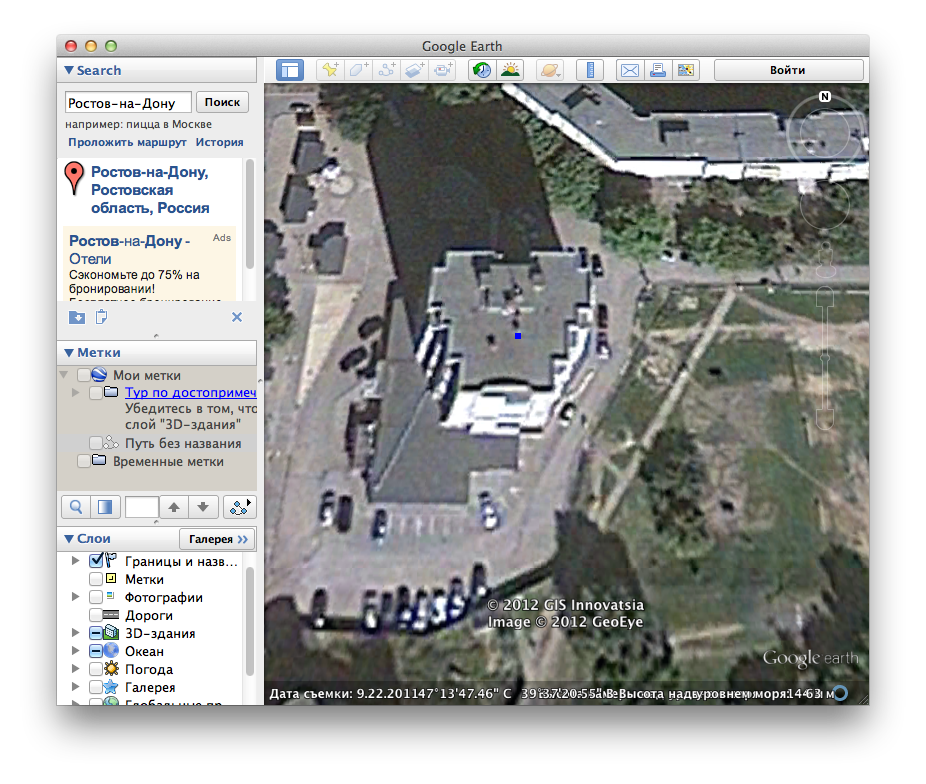The image size is (926, 784).
Task: Open the Тур по достопримечательностям link
Action: (191, 393)
